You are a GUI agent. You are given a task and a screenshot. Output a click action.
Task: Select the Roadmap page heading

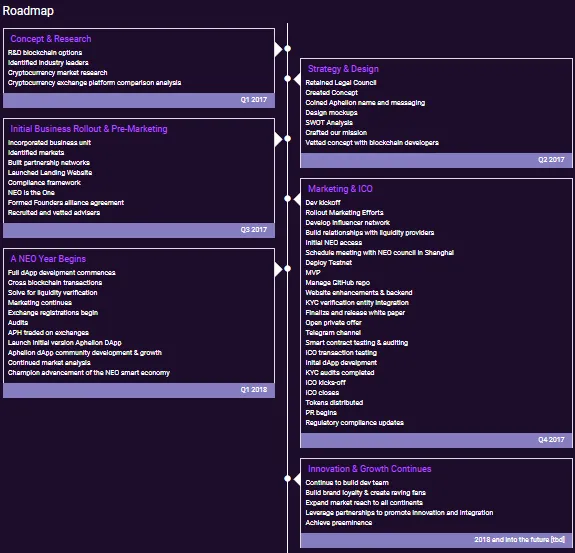[x=28, y=11]
